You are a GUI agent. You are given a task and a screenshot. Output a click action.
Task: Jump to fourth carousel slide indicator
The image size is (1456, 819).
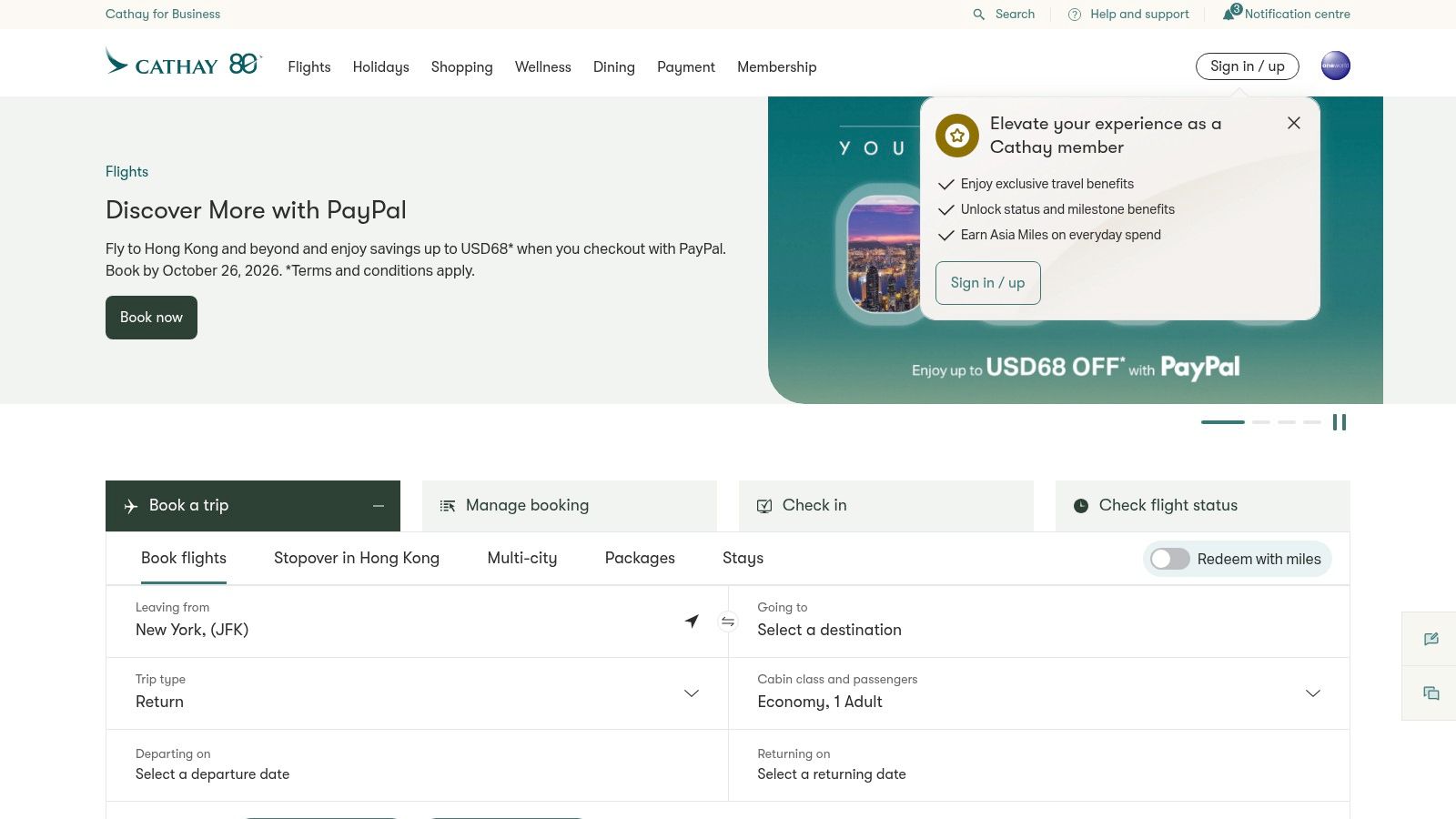(x=1312, y=422)
